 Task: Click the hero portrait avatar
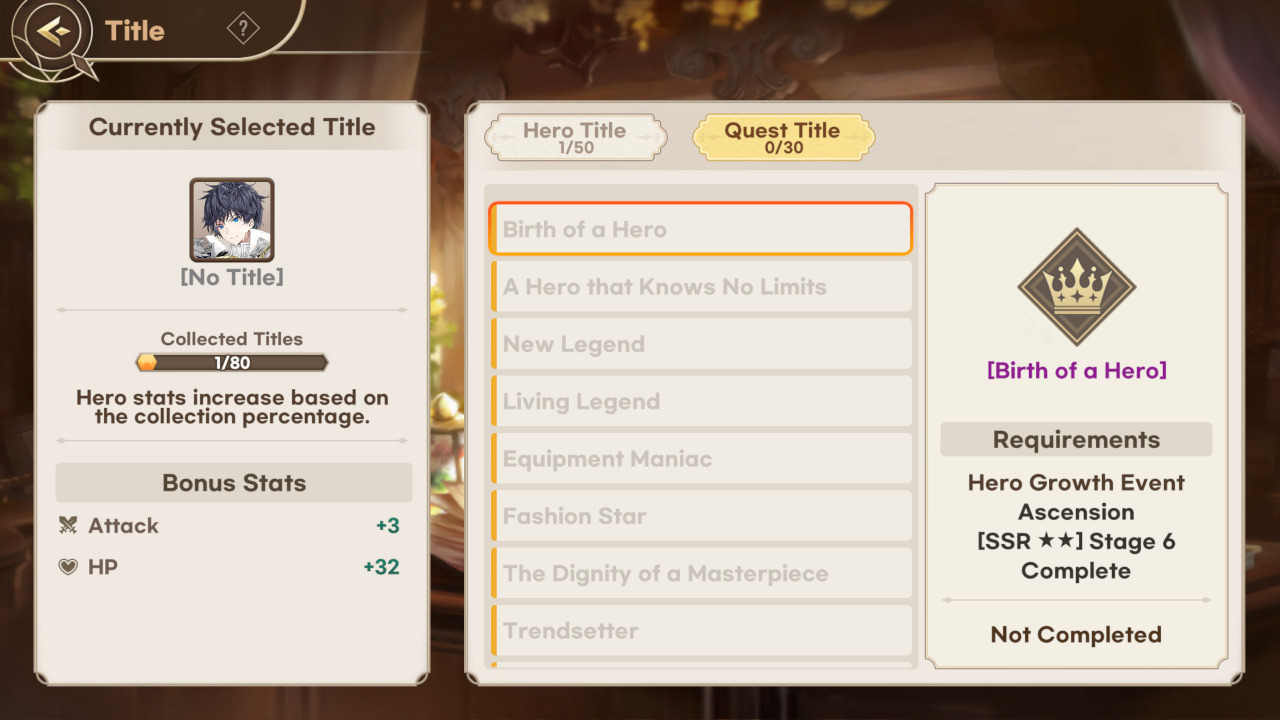tap(232, 220)
